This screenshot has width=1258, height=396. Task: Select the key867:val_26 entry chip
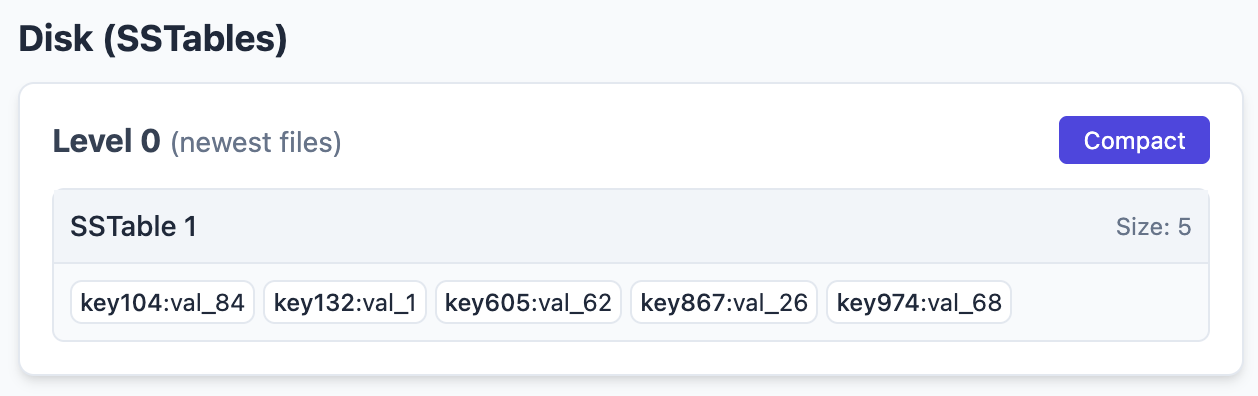[724, 302]
